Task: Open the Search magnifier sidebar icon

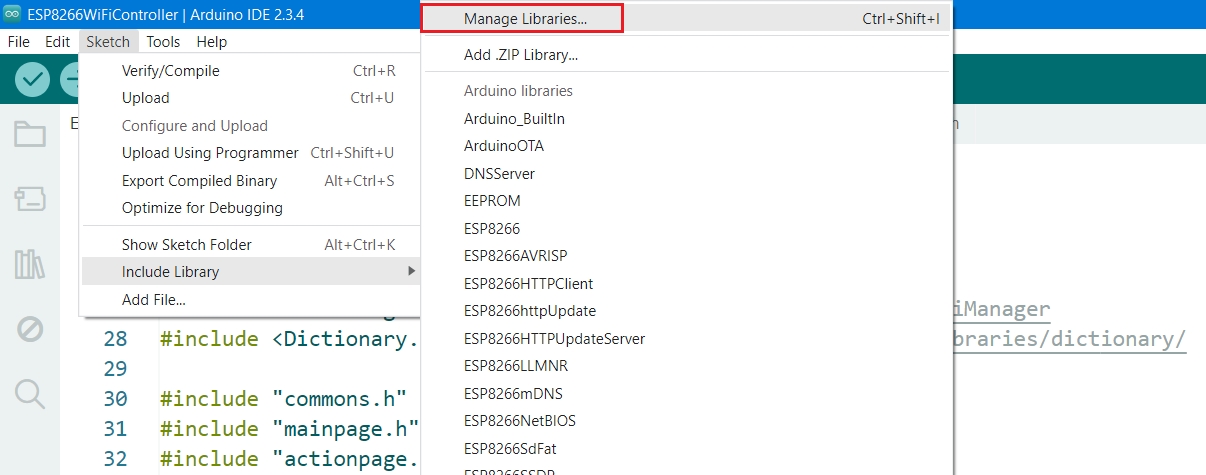Action: pos(30,394)
